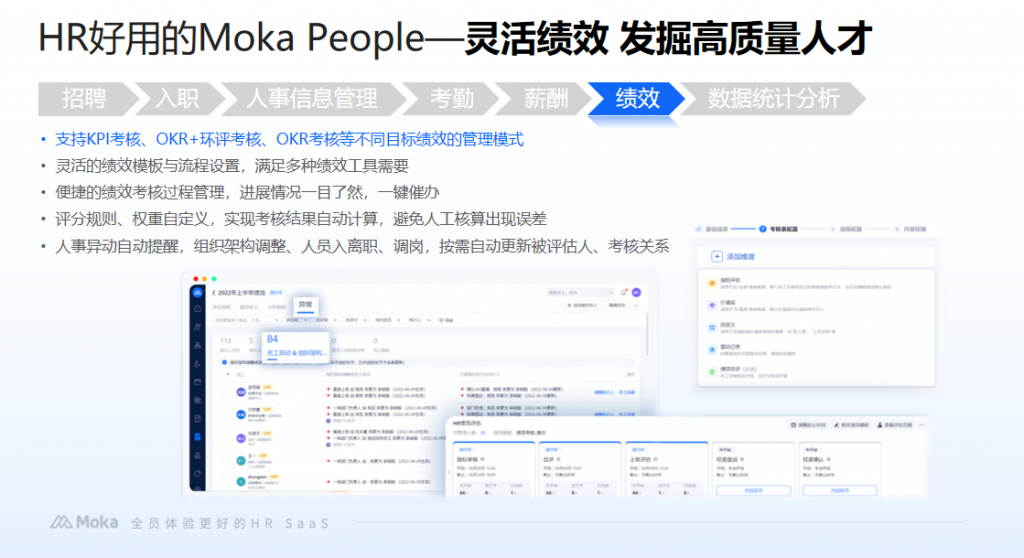Open the three-dots menu beside 查看评估范围
This screenshot has height=558, width=1024.
(x=920, y=425)
